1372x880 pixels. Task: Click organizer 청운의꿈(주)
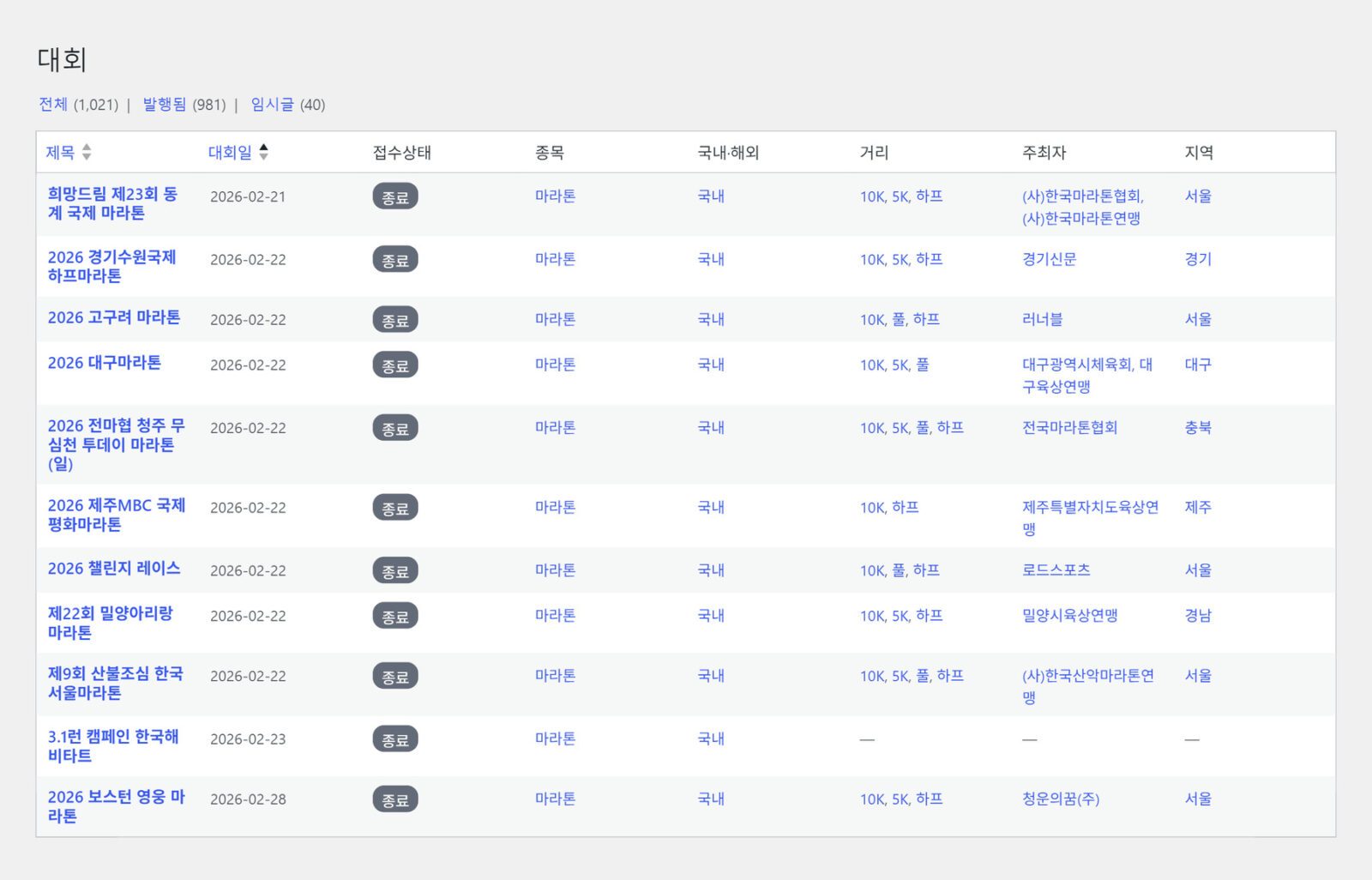coord(1061,799)
